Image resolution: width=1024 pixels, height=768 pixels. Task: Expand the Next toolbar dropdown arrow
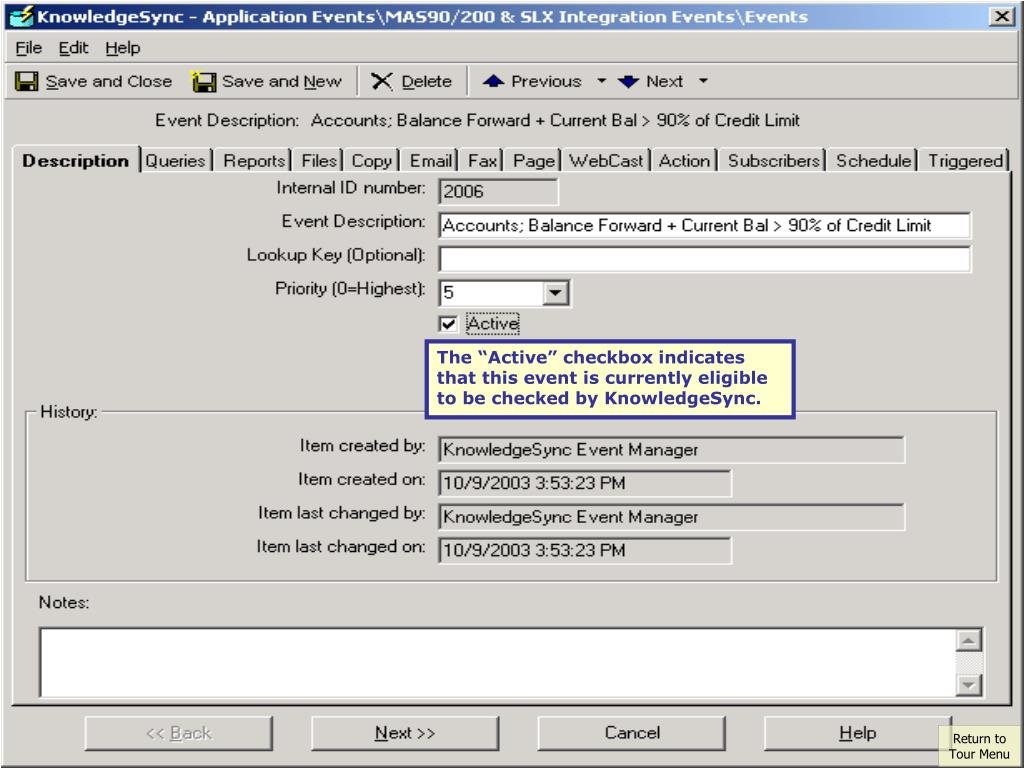click(703, 81)
